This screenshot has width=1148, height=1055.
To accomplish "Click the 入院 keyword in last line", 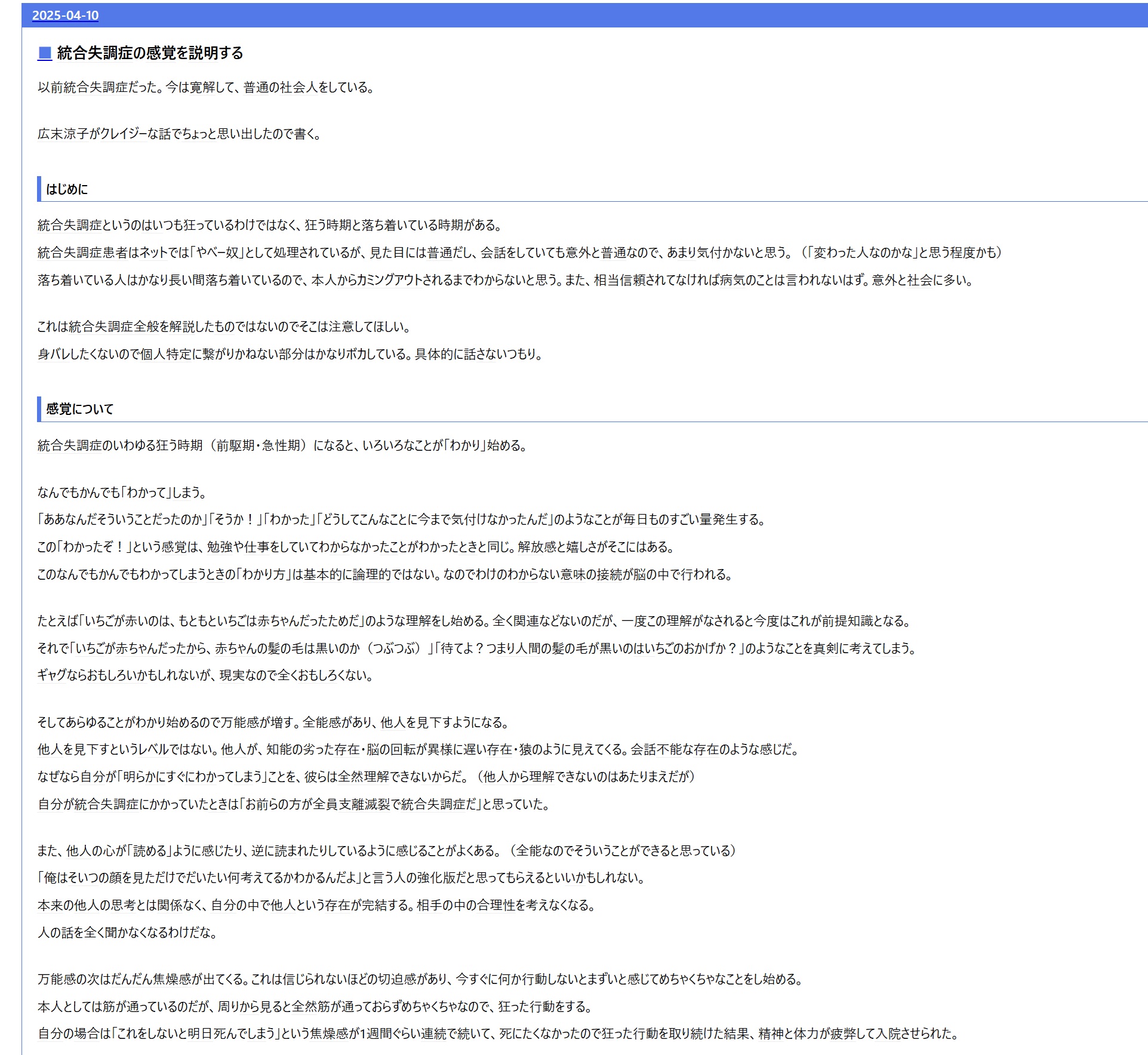I will pos(888,1034).
